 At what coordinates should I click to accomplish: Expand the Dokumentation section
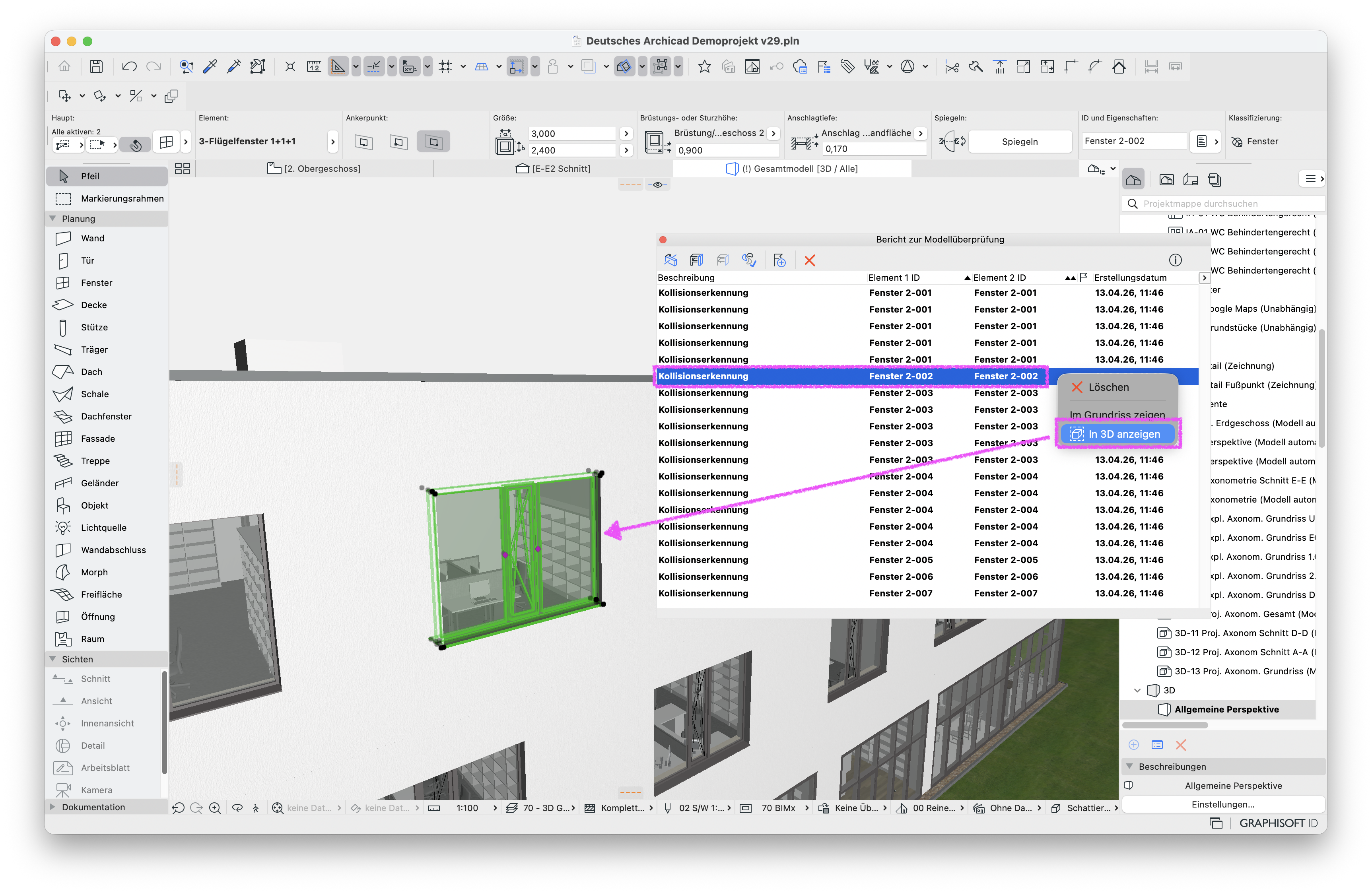tap(53, 807)
